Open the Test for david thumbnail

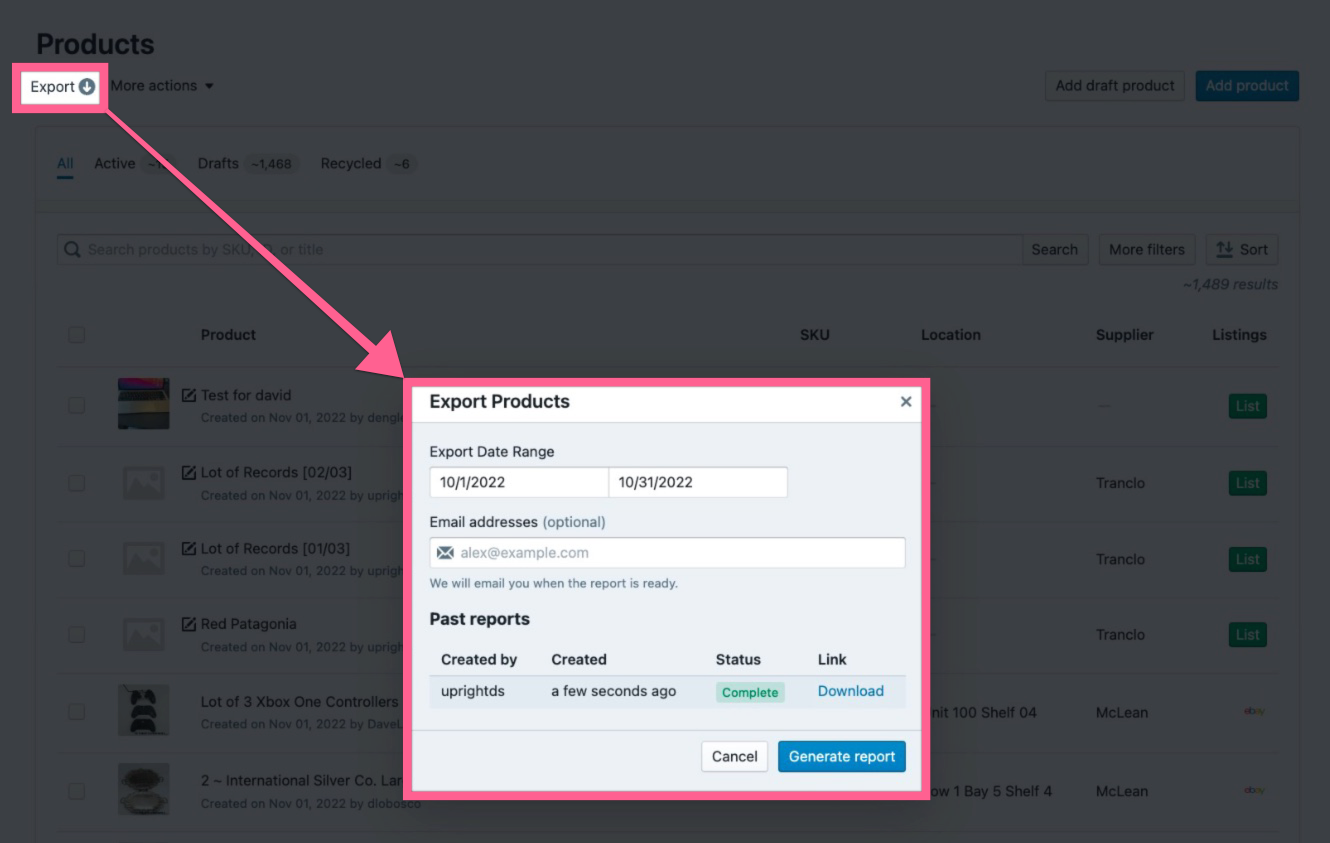[x=143, y=404]
